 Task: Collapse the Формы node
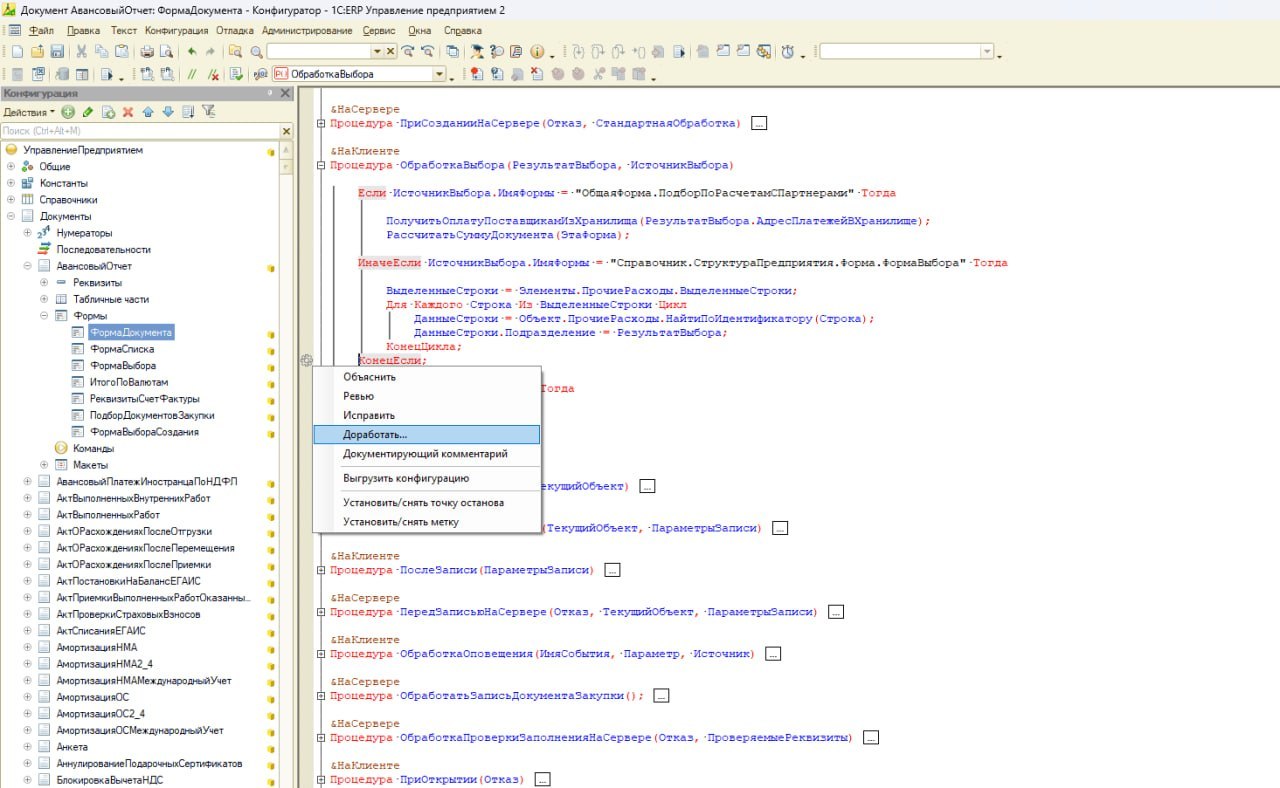coord(45,315)
